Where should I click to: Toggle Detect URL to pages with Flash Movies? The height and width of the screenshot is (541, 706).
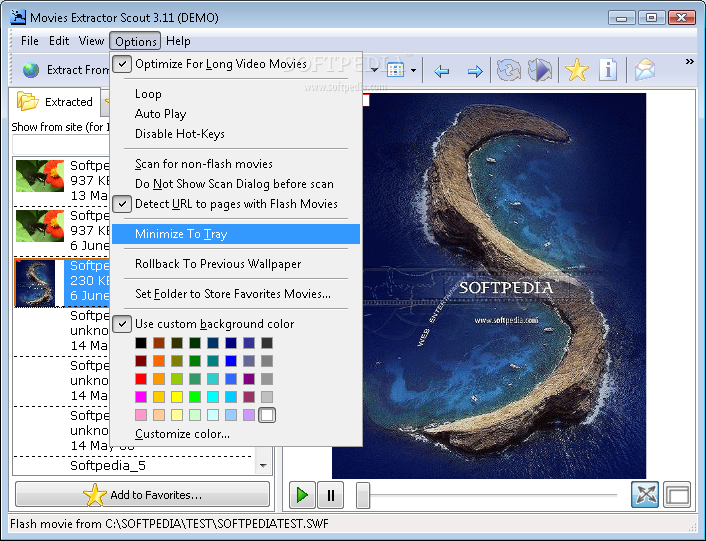tap(236, 204)
